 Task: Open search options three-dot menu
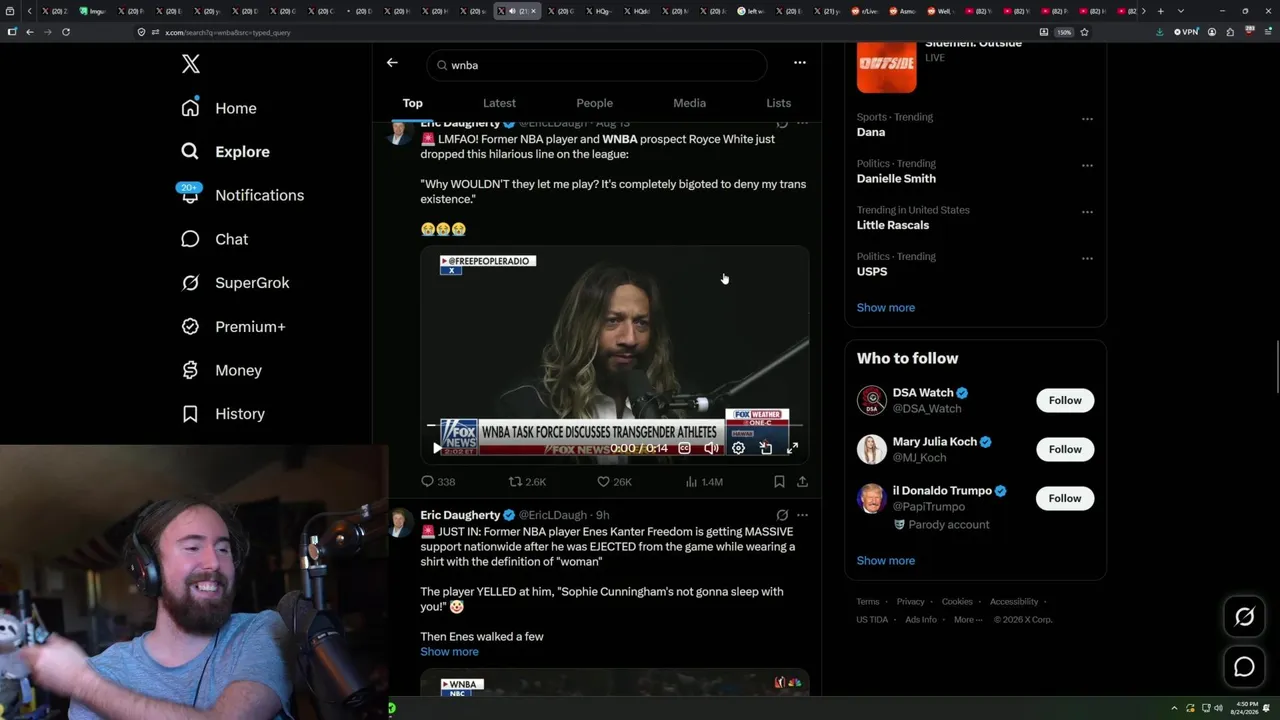(x=800, y=63)
